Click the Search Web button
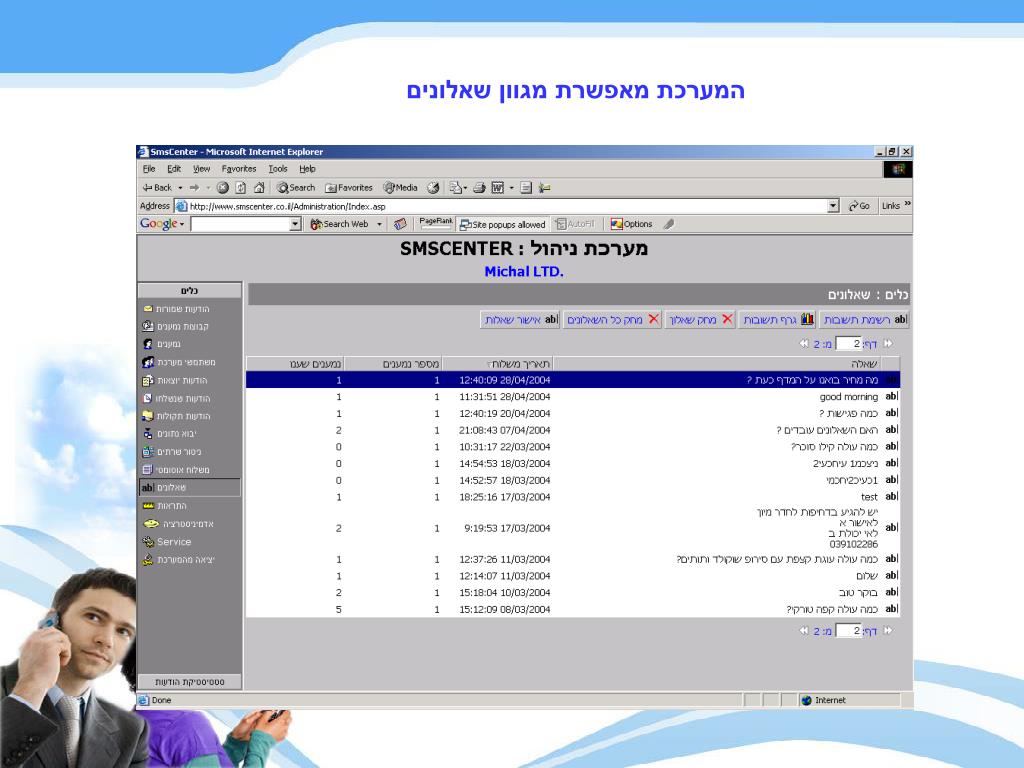 point(340,224)
